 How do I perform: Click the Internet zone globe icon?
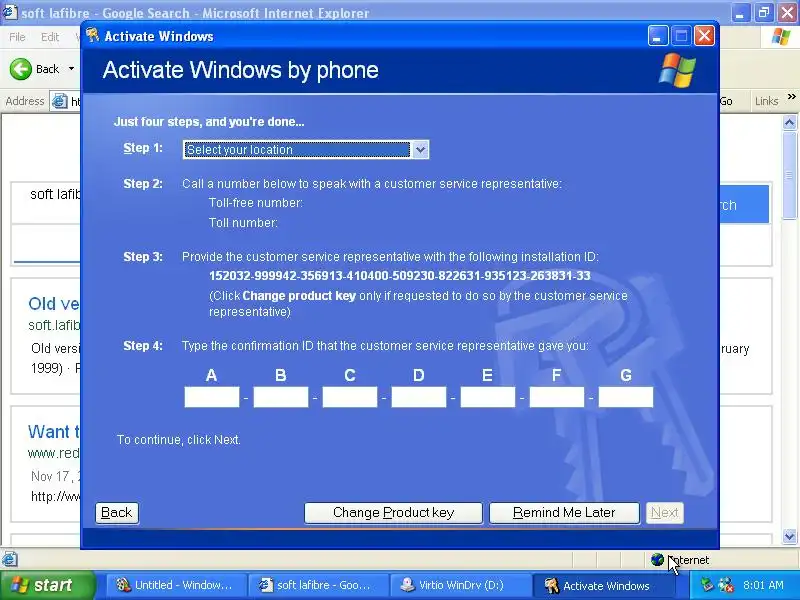657,560
